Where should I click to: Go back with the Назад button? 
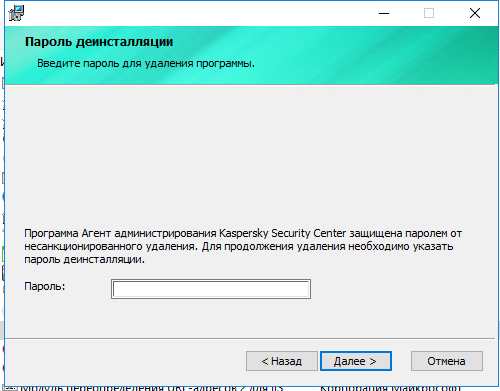pyautogui.click(x=282, y=361)
